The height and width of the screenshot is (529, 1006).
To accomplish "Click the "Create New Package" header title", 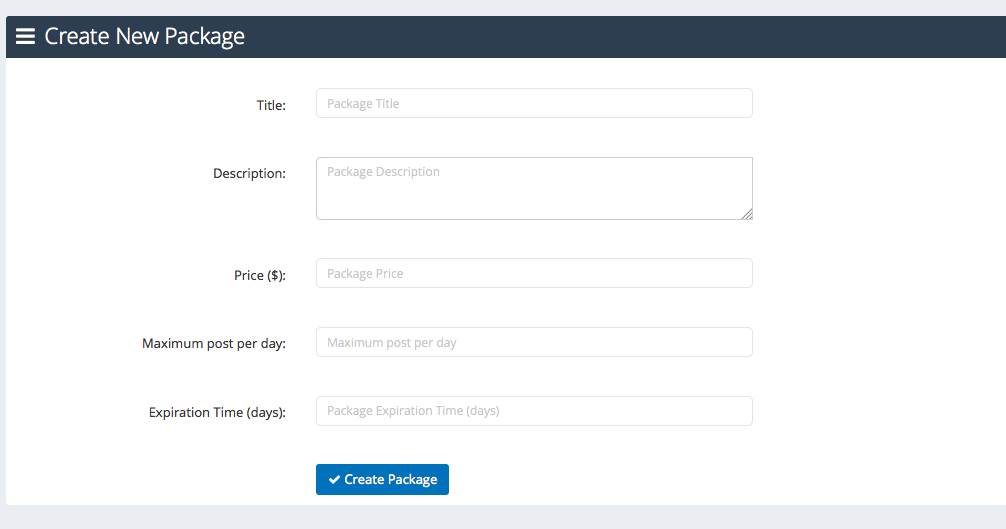I will click(144, 37).
